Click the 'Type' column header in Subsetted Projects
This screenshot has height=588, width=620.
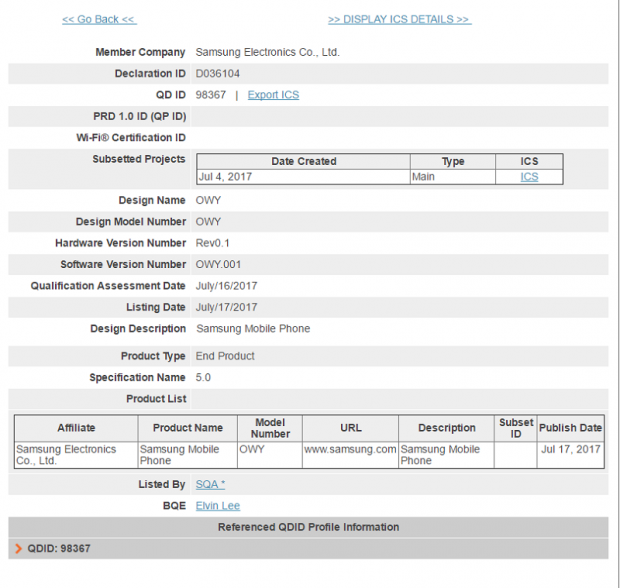coord(452,161)
